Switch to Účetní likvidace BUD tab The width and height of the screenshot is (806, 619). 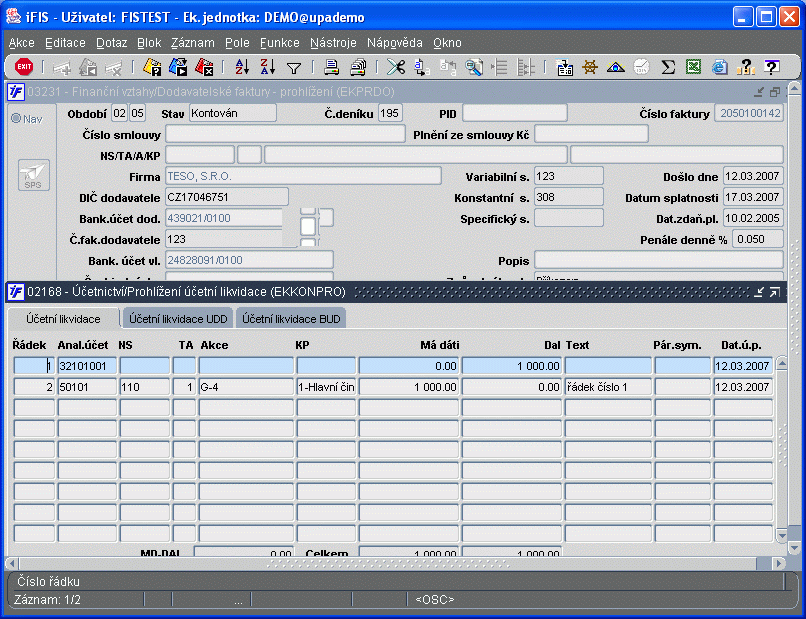coord(291,319)
